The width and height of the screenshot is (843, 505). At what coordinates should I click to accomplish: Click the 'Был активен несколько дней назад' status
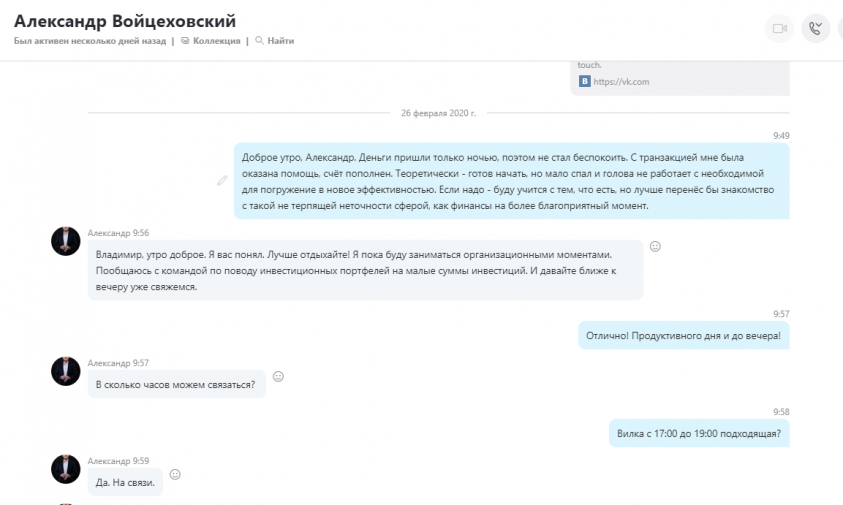tap(90, 41)
